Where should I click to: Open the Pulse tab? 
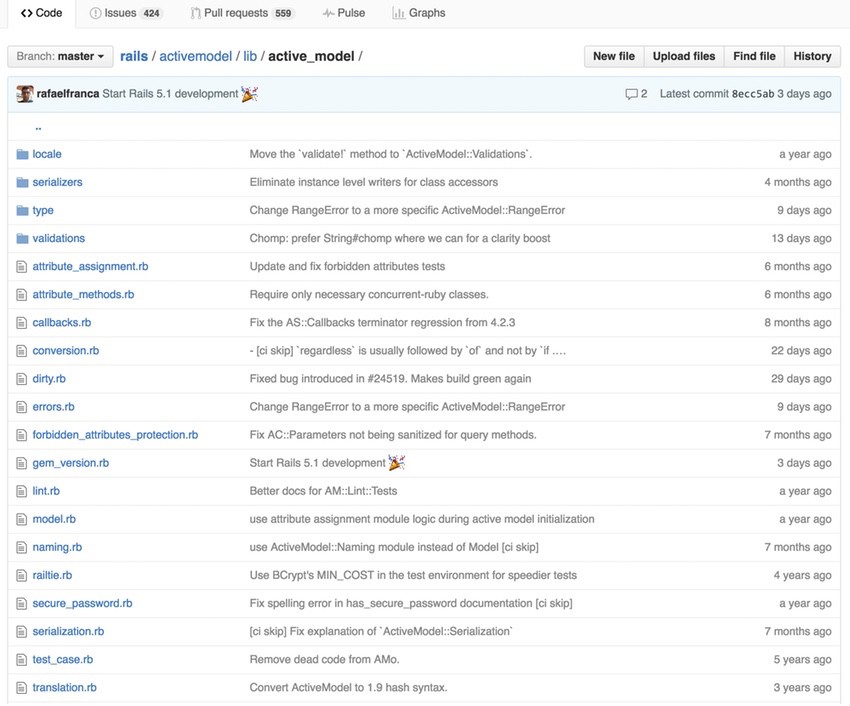click(344, 13)
